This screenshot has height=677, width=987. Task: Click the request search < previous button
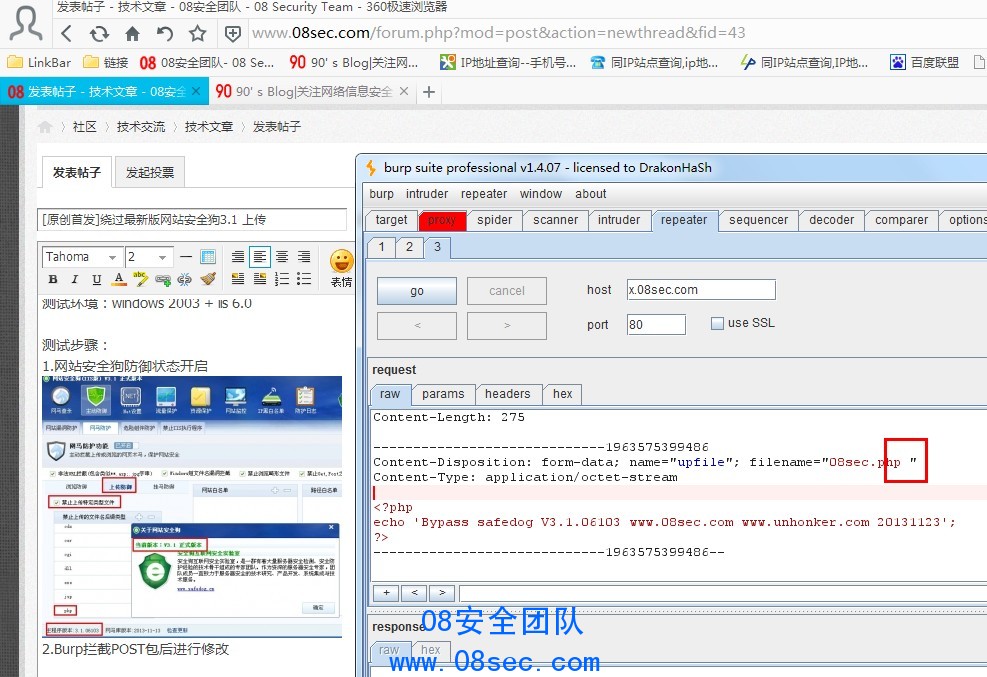pyautogui.click(x=414, y=593)
